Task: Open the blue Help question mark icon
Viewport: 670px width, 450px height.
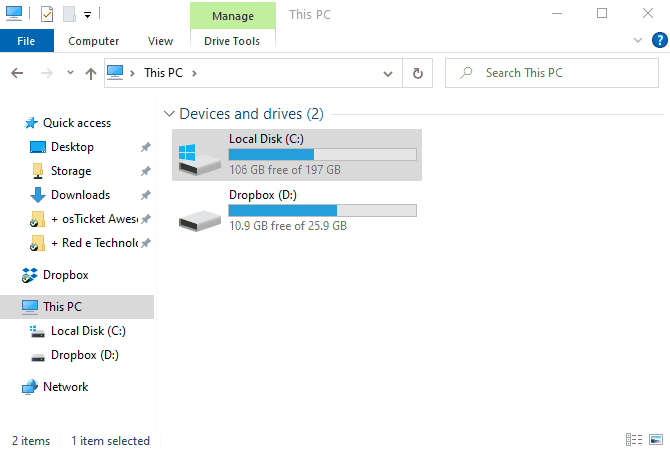Action: click(659, 41)
